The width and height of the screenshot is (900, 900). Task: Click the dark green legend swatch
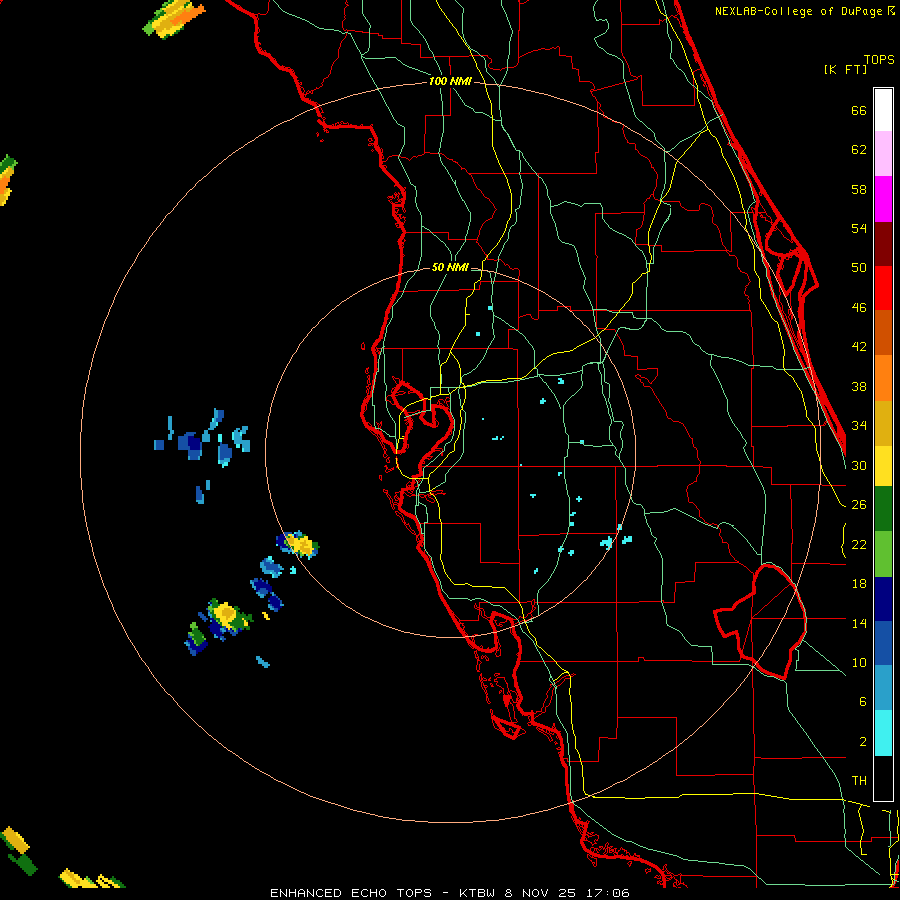[x=883, y=509]
